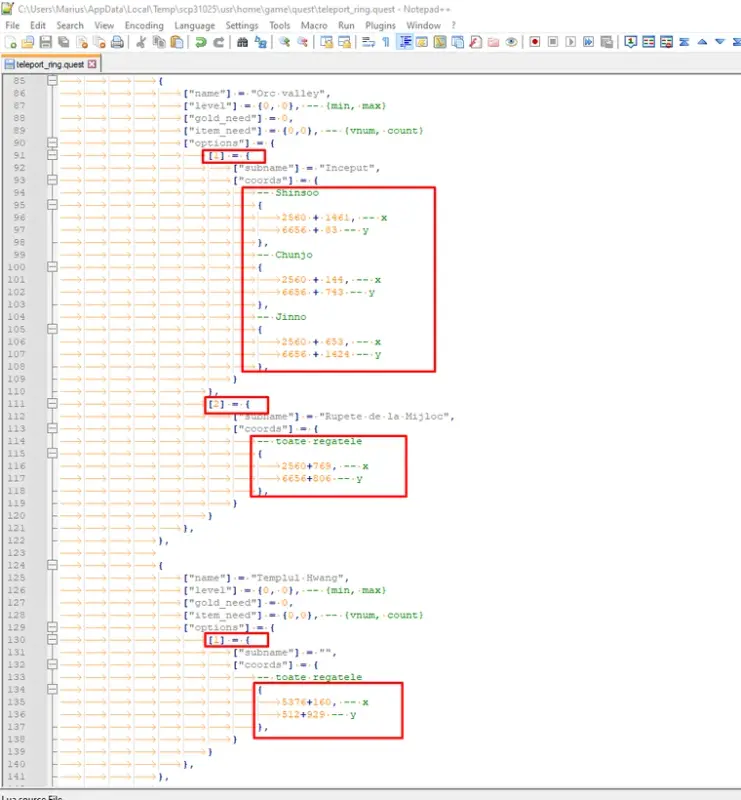Viewport: 741px width, 800px height.
Task: Collapse the coords fold at line 93
Action: point(52,180)
